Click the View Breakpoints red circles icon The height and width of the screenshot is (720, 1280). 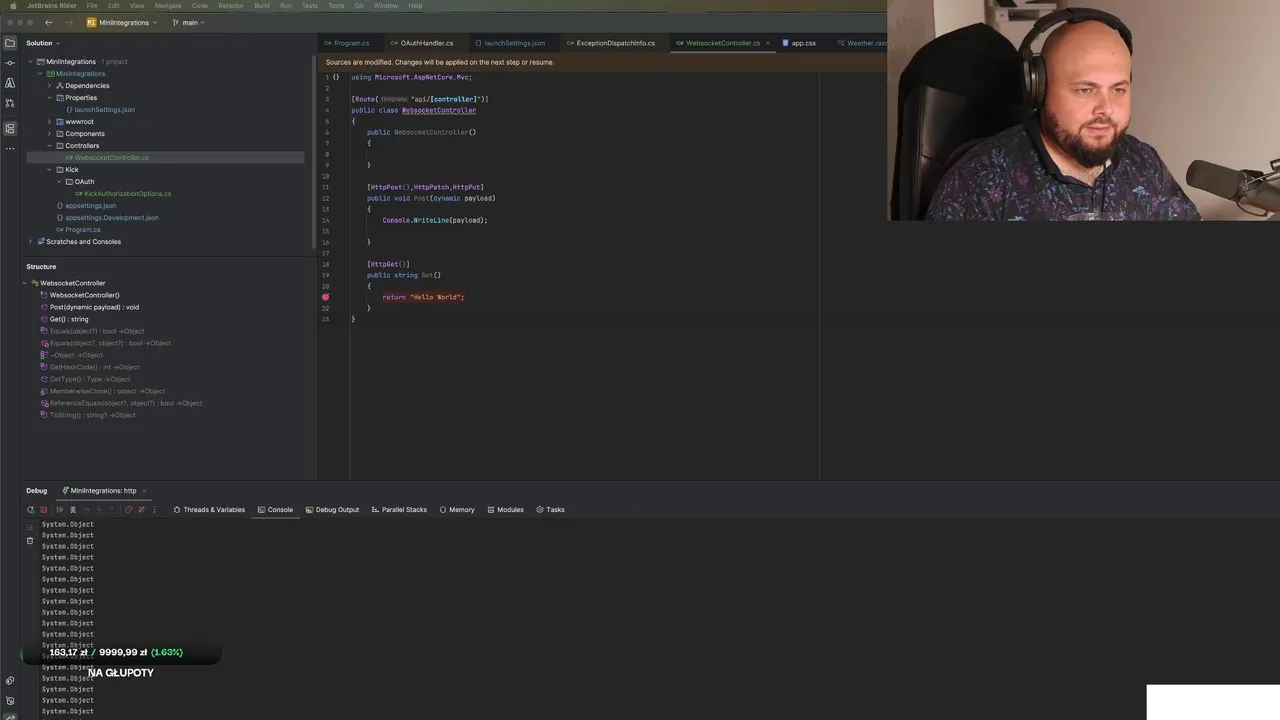128,510
